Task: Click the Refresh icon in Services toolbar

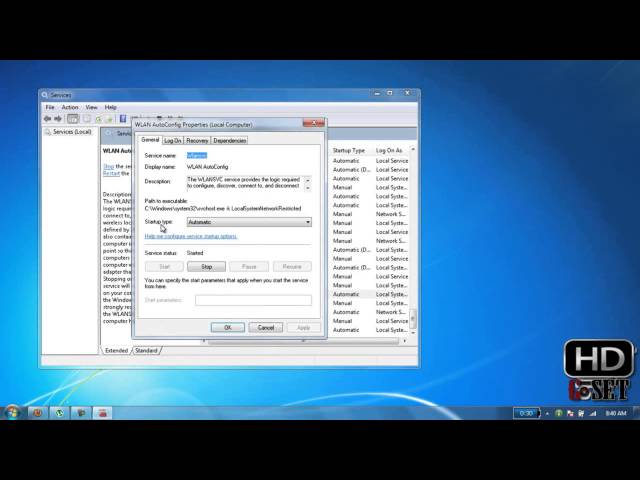Action: pyautogui.click(x=98, y=119)
